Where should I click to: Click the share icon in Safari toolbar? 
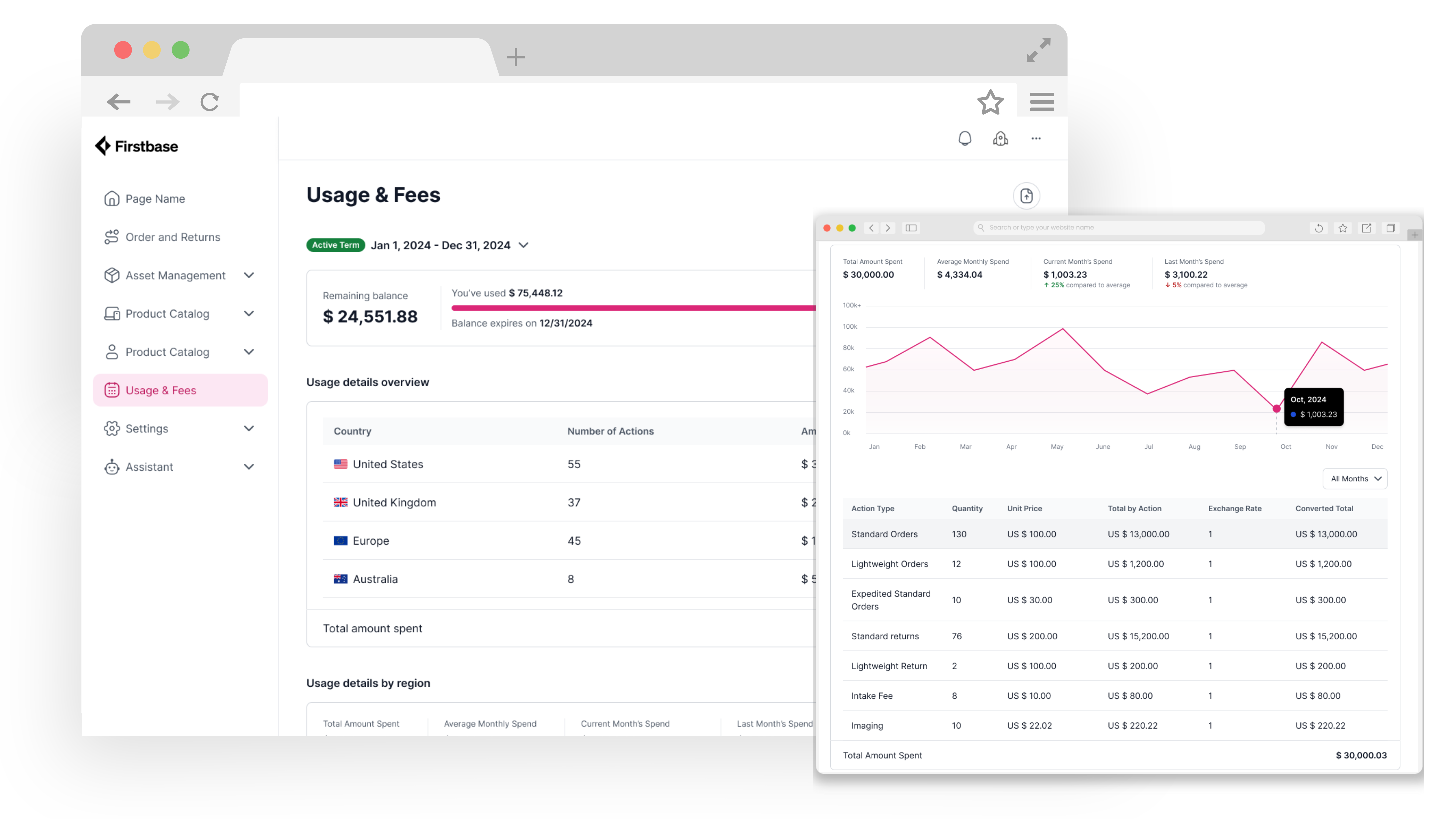coord(1366,228)
